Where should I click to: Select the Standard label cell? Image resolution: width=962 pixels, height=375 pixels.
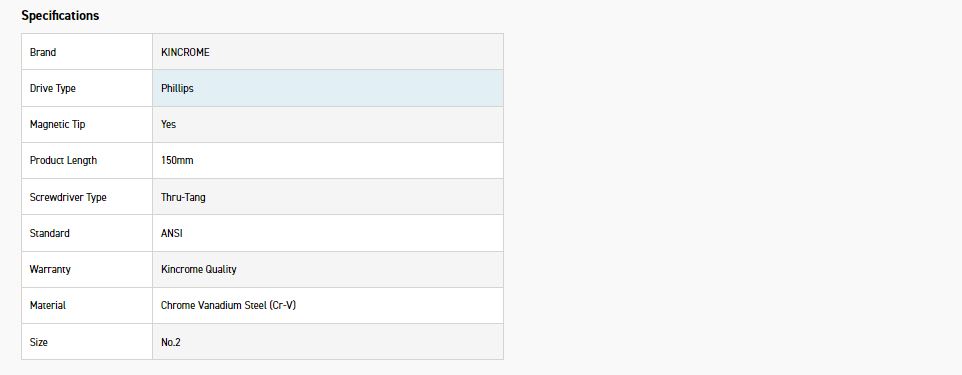pos(87,233)
